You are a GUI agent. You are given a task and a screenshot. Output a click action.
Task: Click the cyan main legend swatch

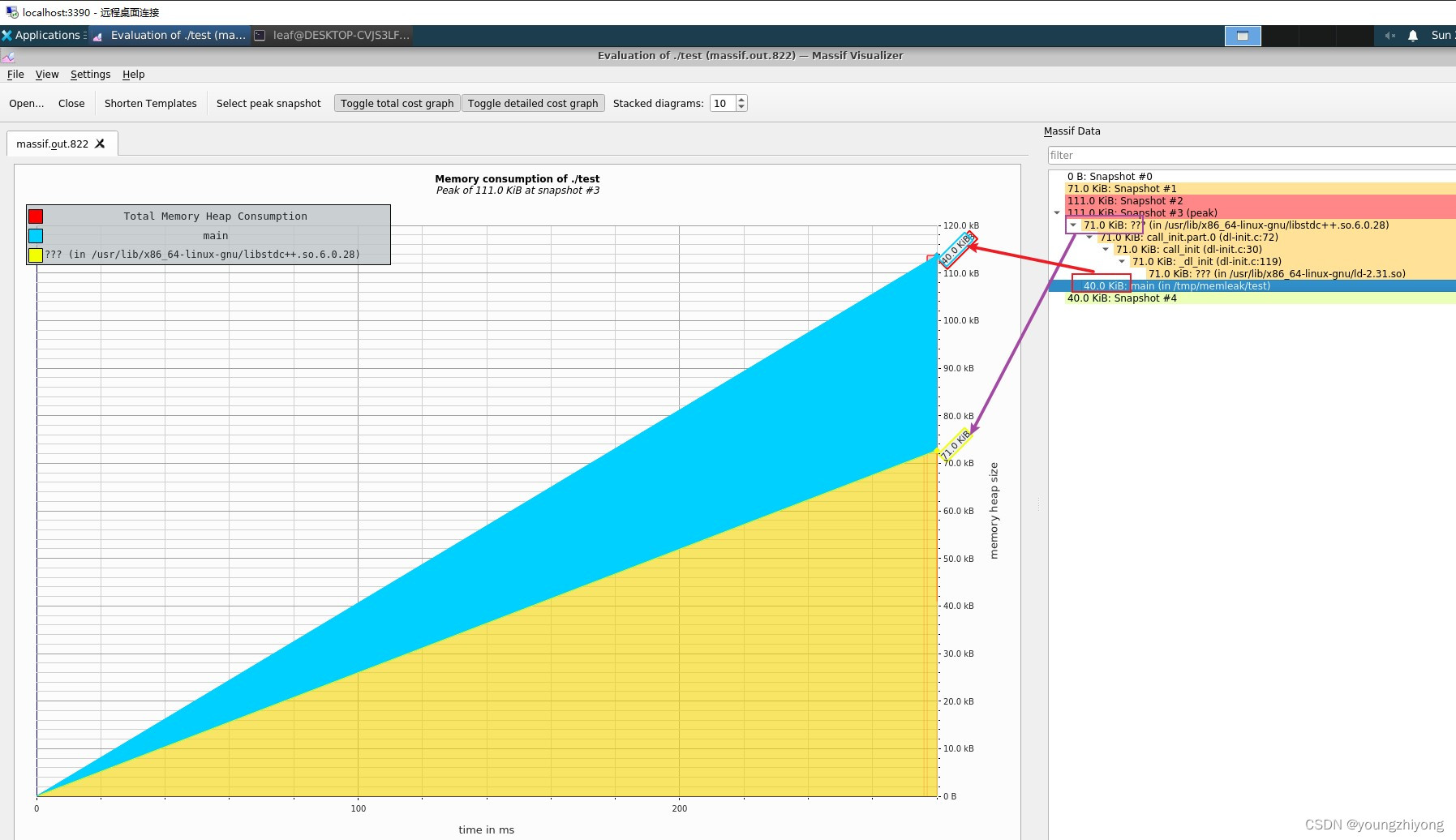click(x=36, y=236)
